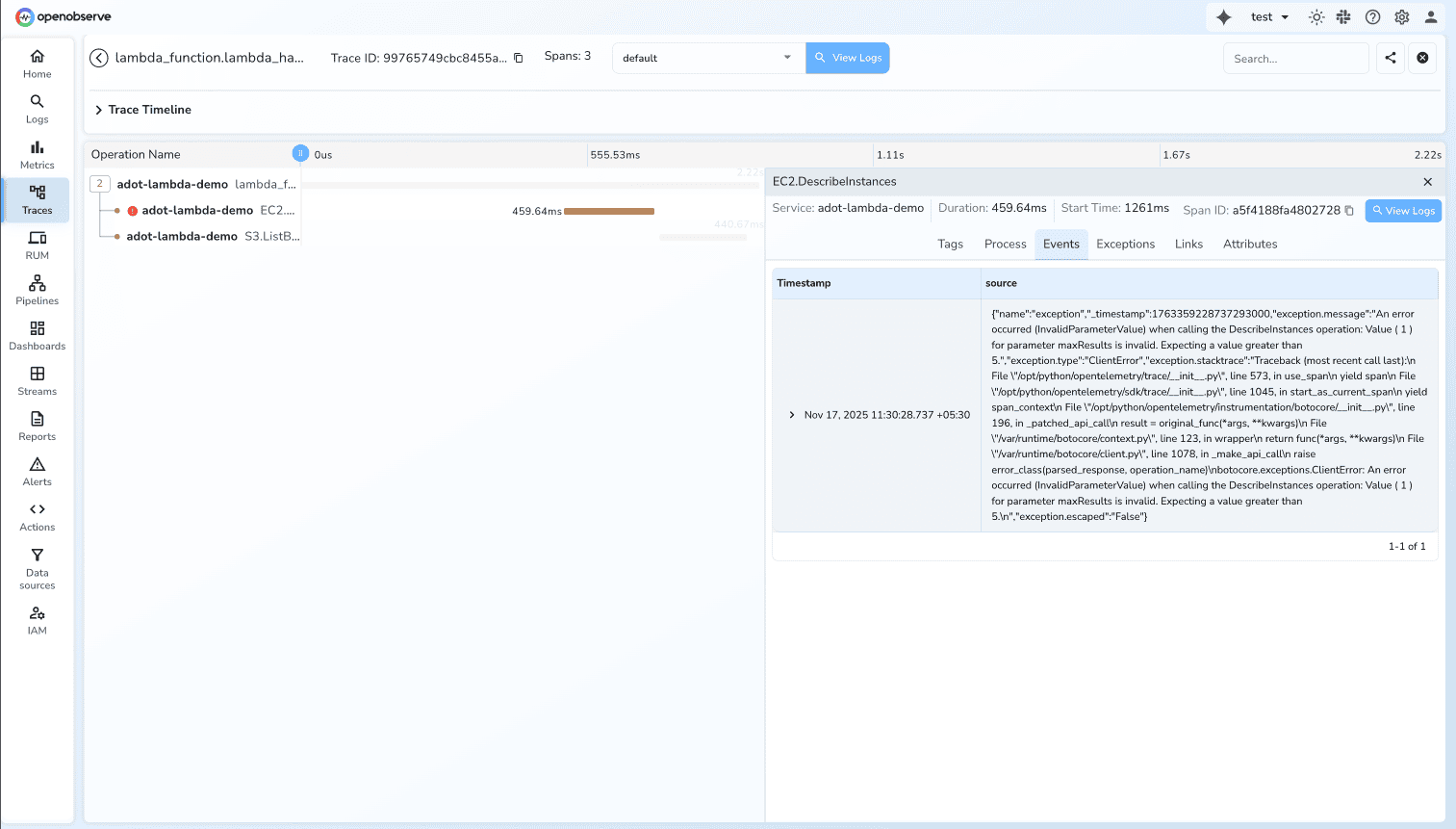1456x829 pixels.
Task: Expand the Trace Timeline section
Action: click(x=99, y=110)
